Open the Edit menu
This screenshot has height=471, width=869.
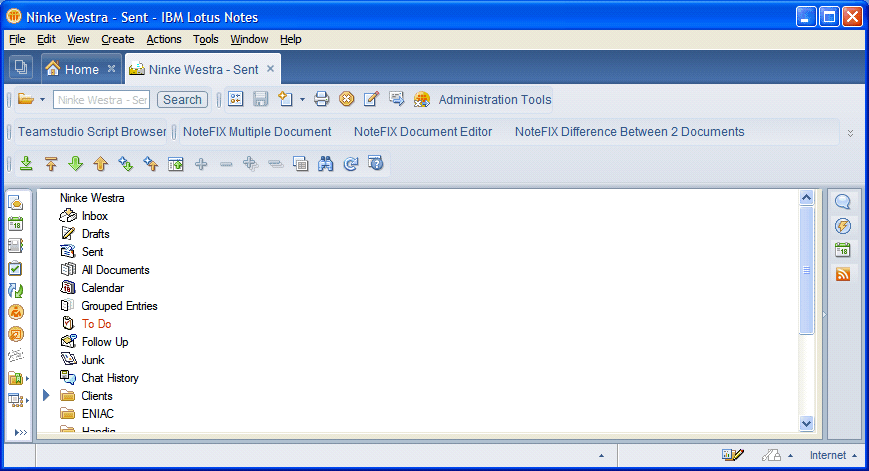coord(46,39)
